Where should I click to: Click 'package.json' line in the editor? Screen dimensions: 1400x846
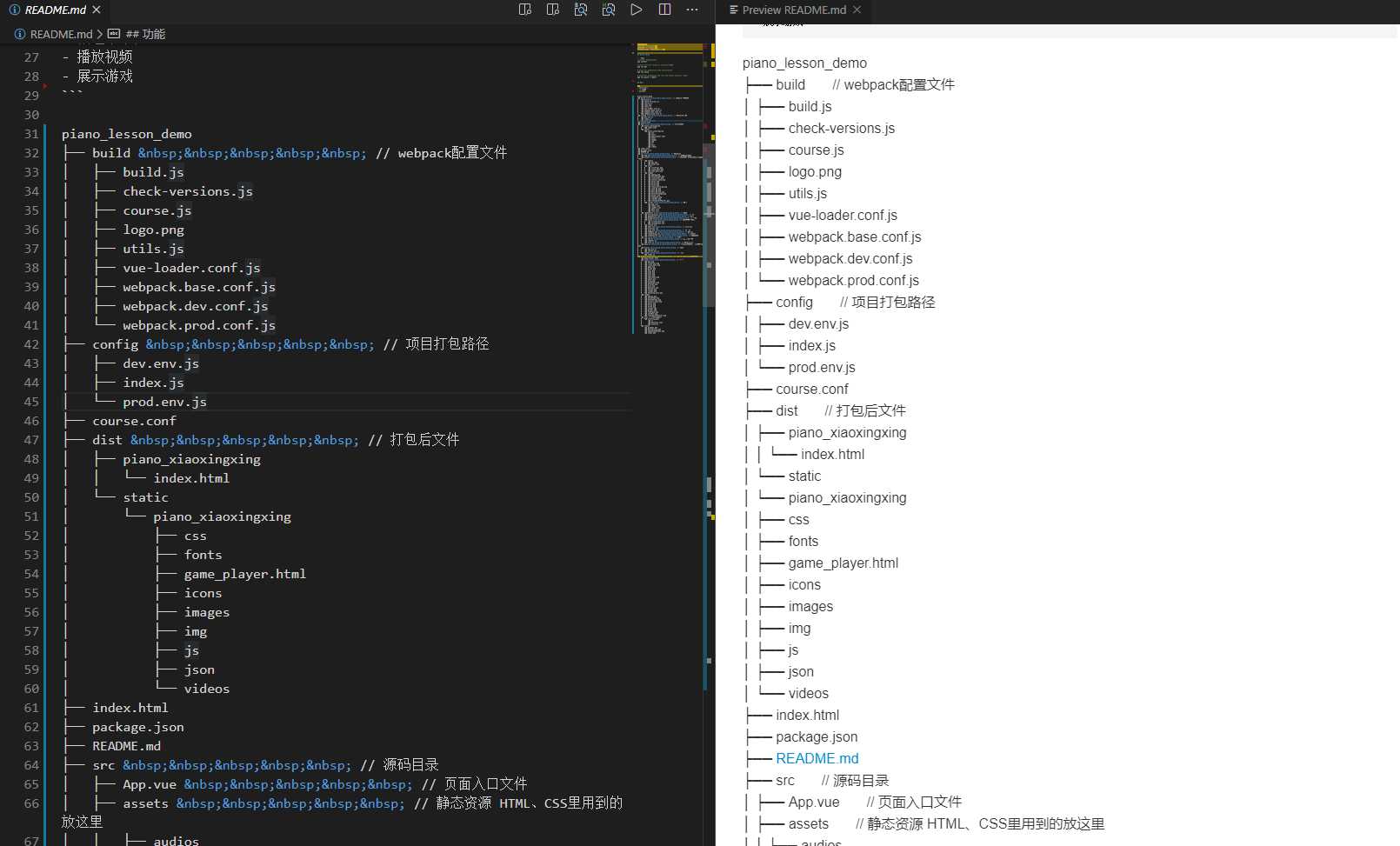coord(138,727)
